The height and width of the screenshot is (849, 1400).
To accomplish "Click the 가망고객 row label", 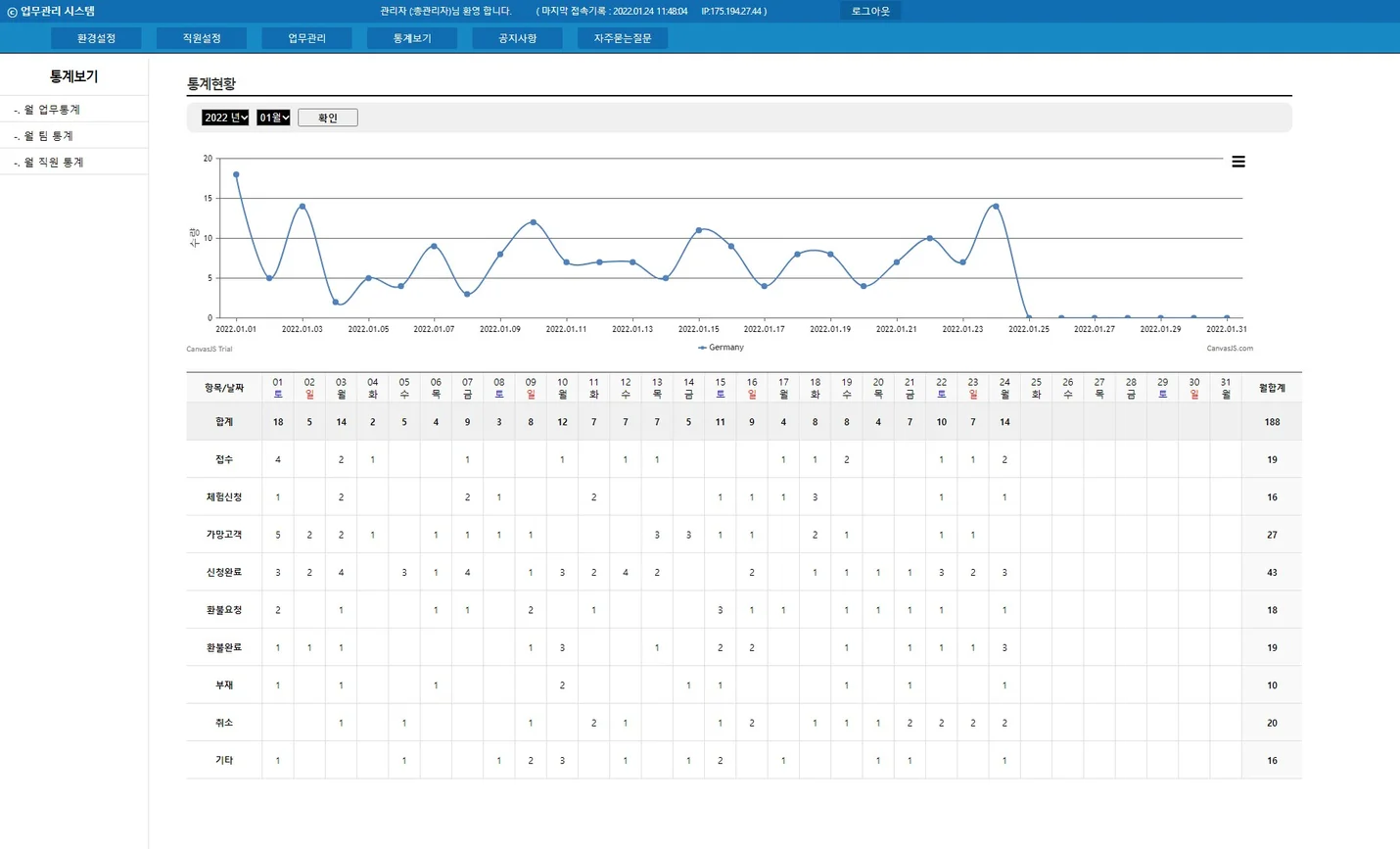I will (224, 535).
